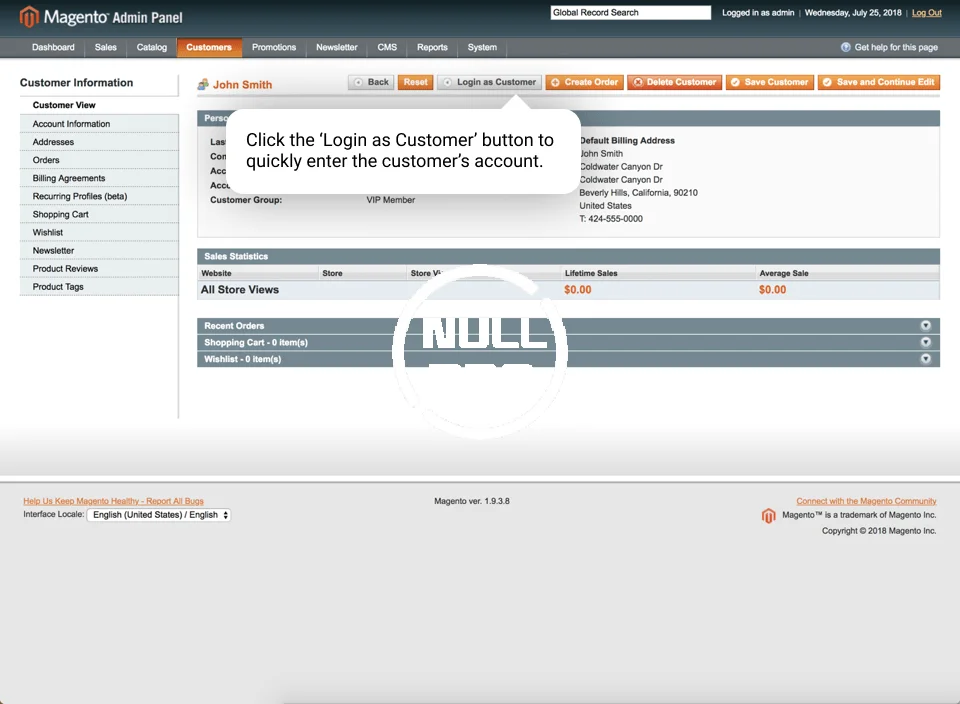
Task: Expand the Recent Orders section arrow
Action: pyautogui.click(x=925, y=326)
